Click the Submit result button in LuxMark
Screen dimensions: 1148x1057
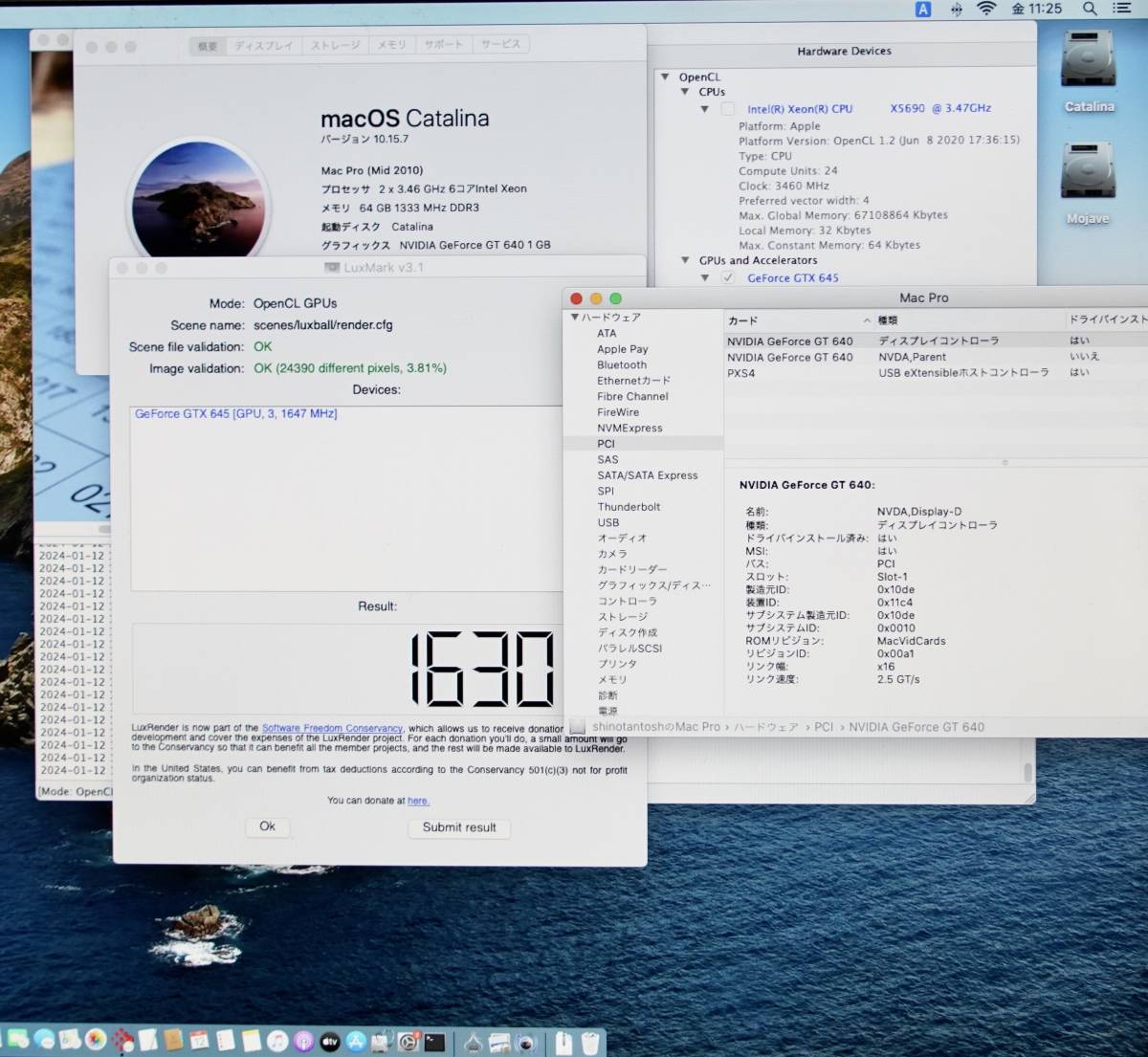[x=459, y=828]
